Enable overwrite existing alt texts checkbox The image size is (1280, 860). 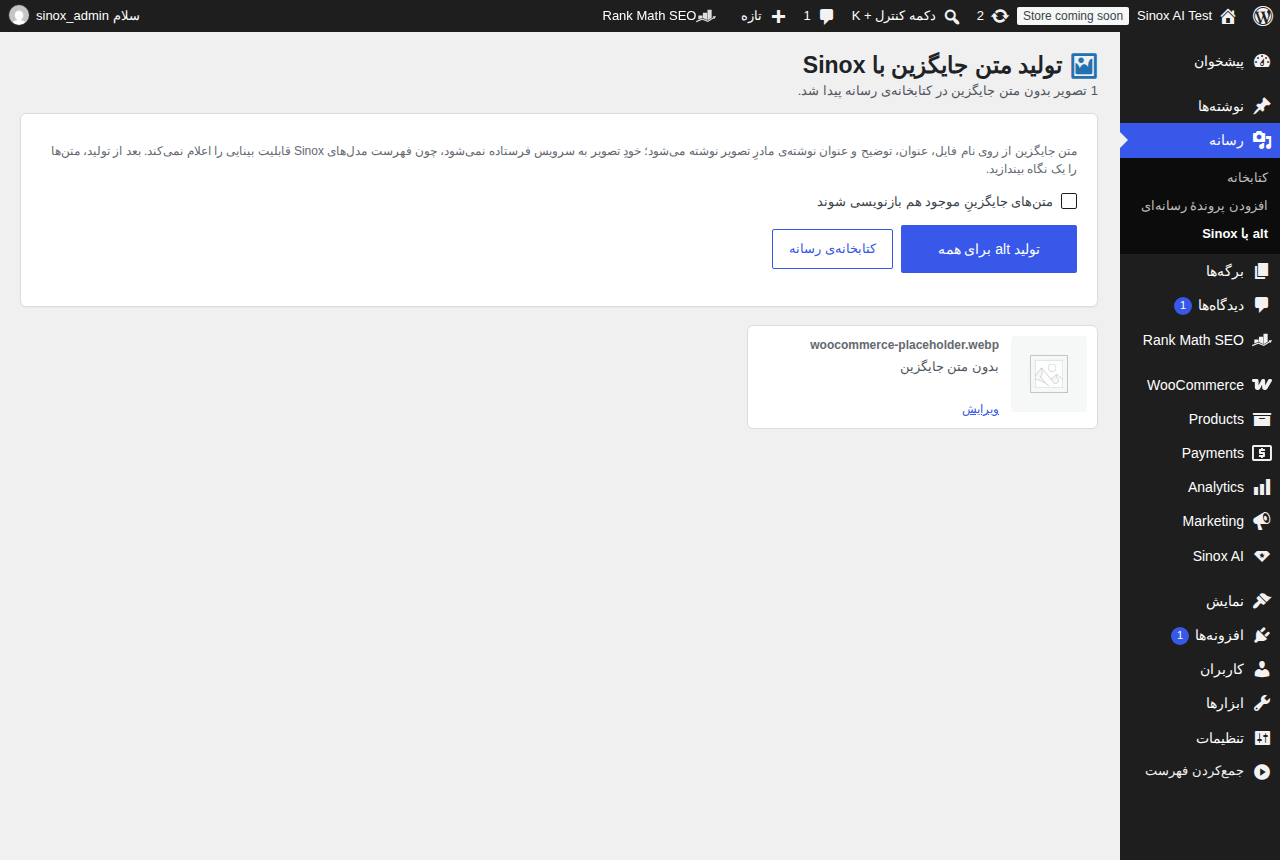click(x=1069, y=201)
